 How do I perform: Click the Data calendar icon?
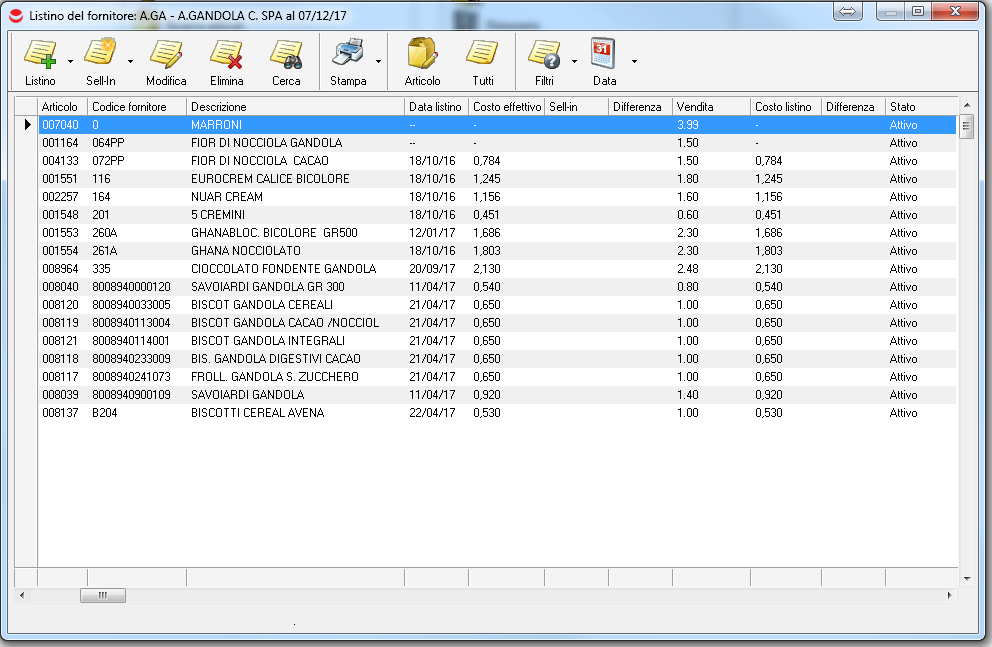coord(604,55)
